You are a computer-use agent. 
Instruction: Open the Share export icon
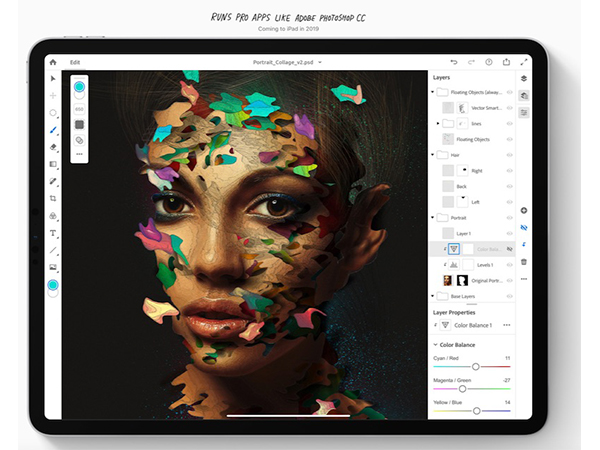click(x=506, y=62)
